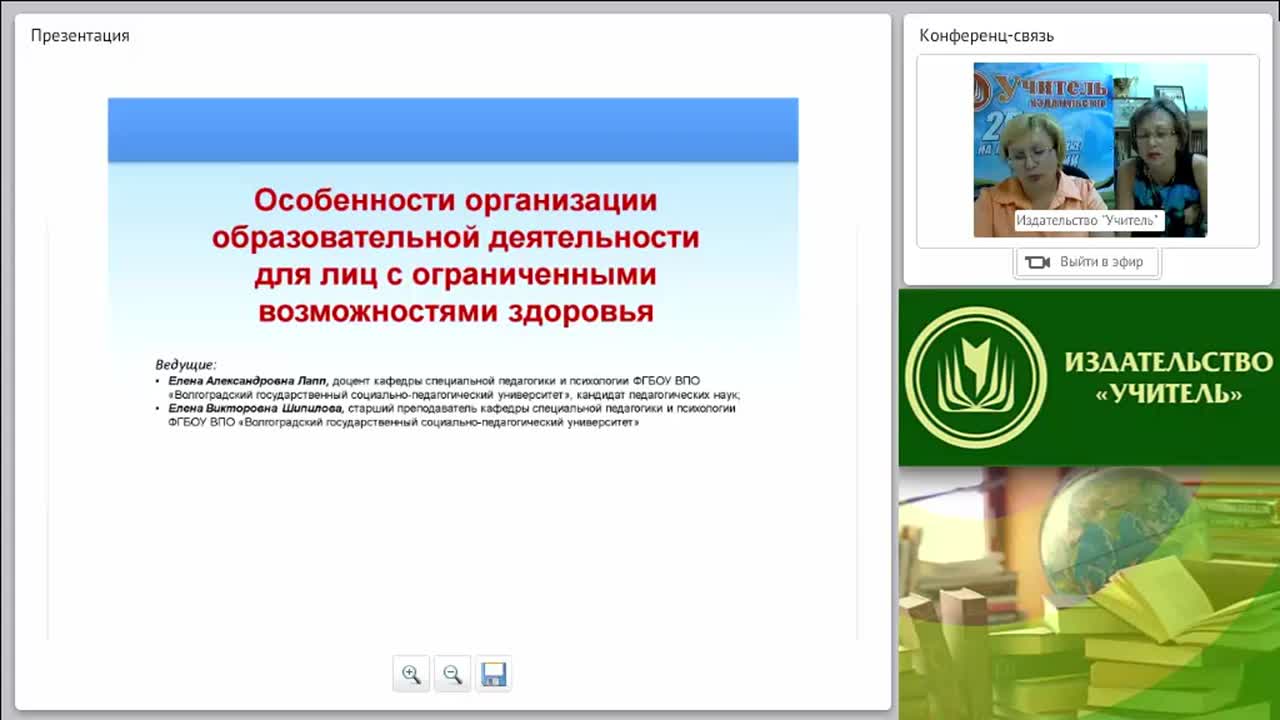This screenshot has width=1280, height=720.
Task: Click the 'Презентация' panel title
Action: tap(80, 36)
